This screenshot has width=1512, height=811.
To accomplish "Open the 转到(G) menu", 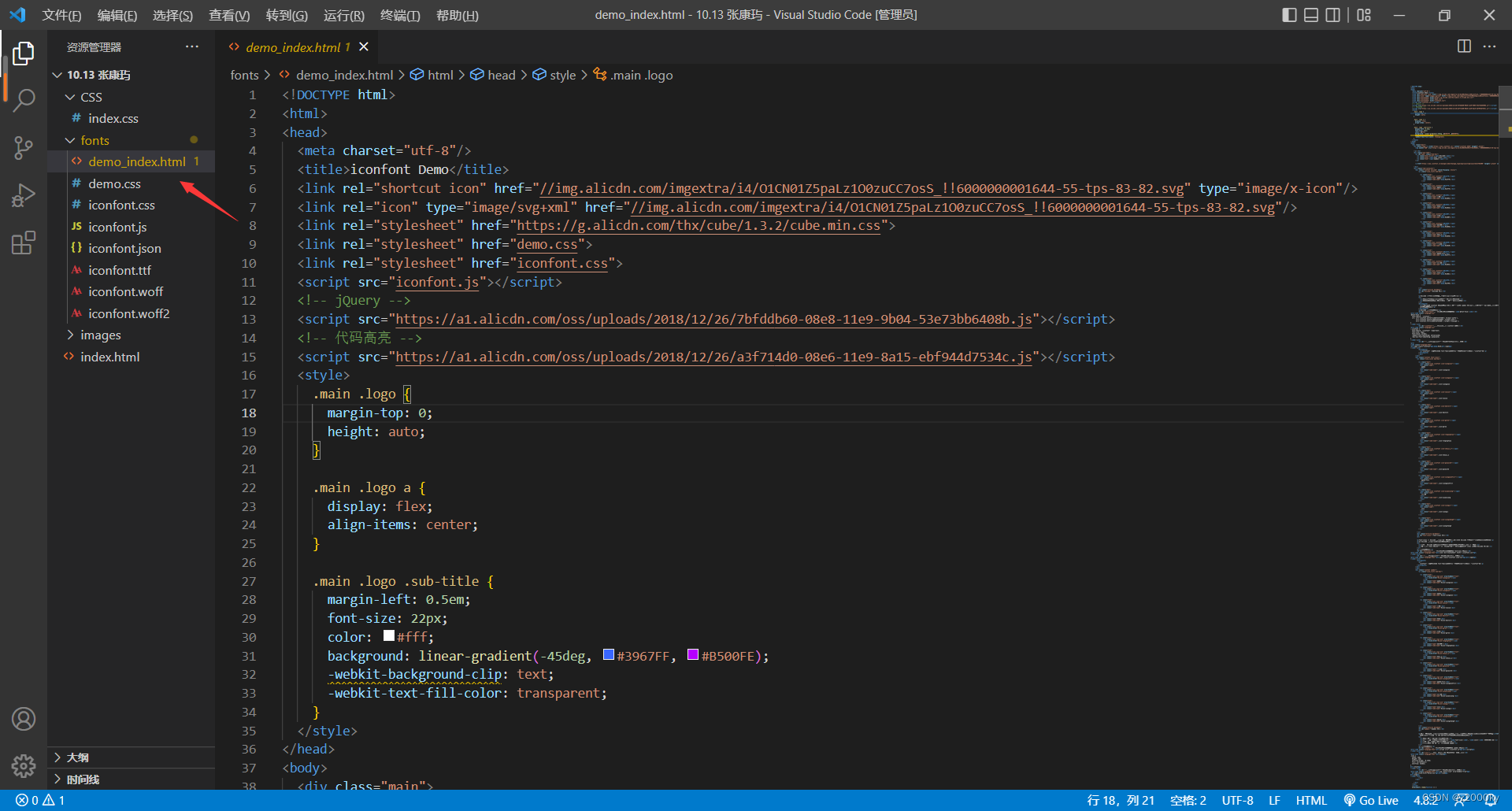I will [x=287, y=15].
